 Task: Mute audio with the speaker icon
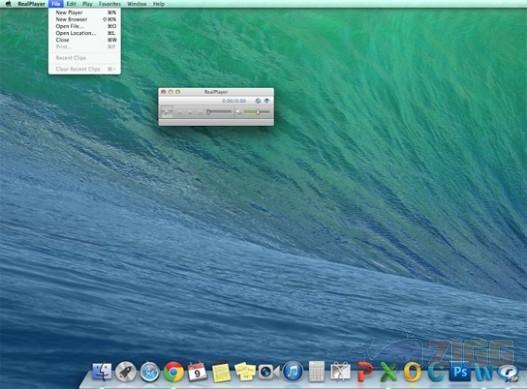tap(238, 112)
